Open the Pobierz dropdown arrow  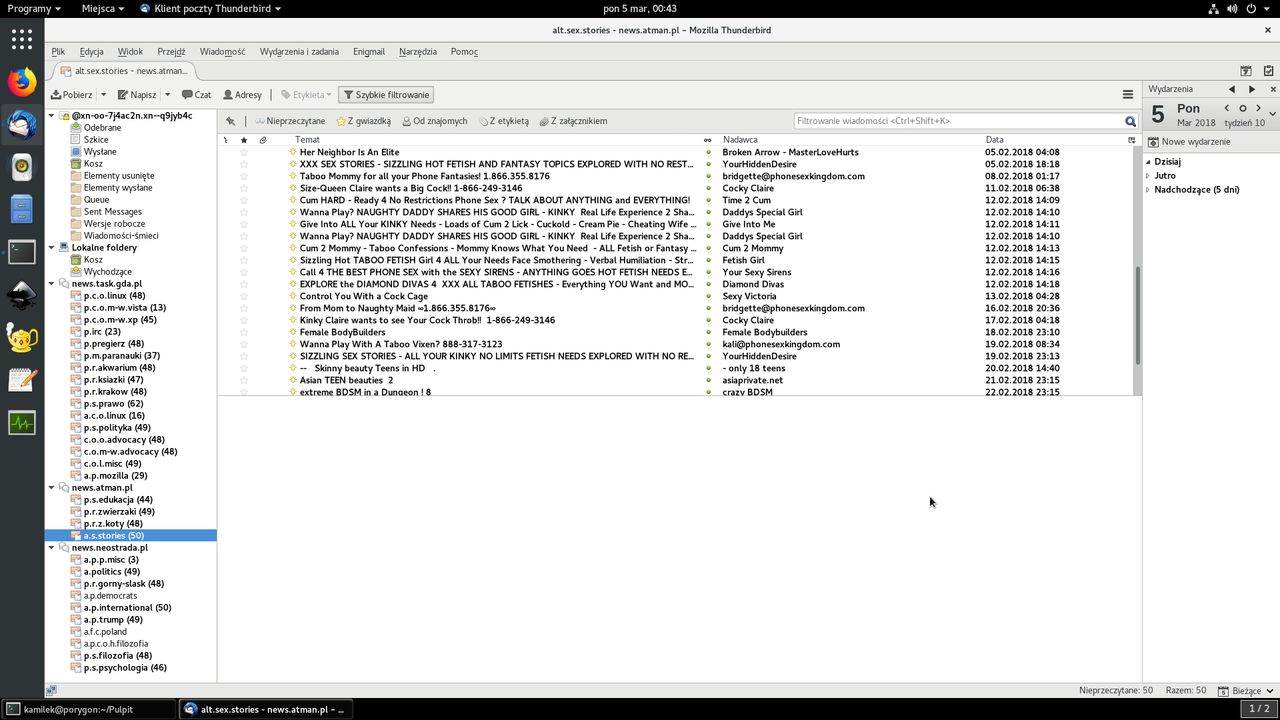pos(103,95)
